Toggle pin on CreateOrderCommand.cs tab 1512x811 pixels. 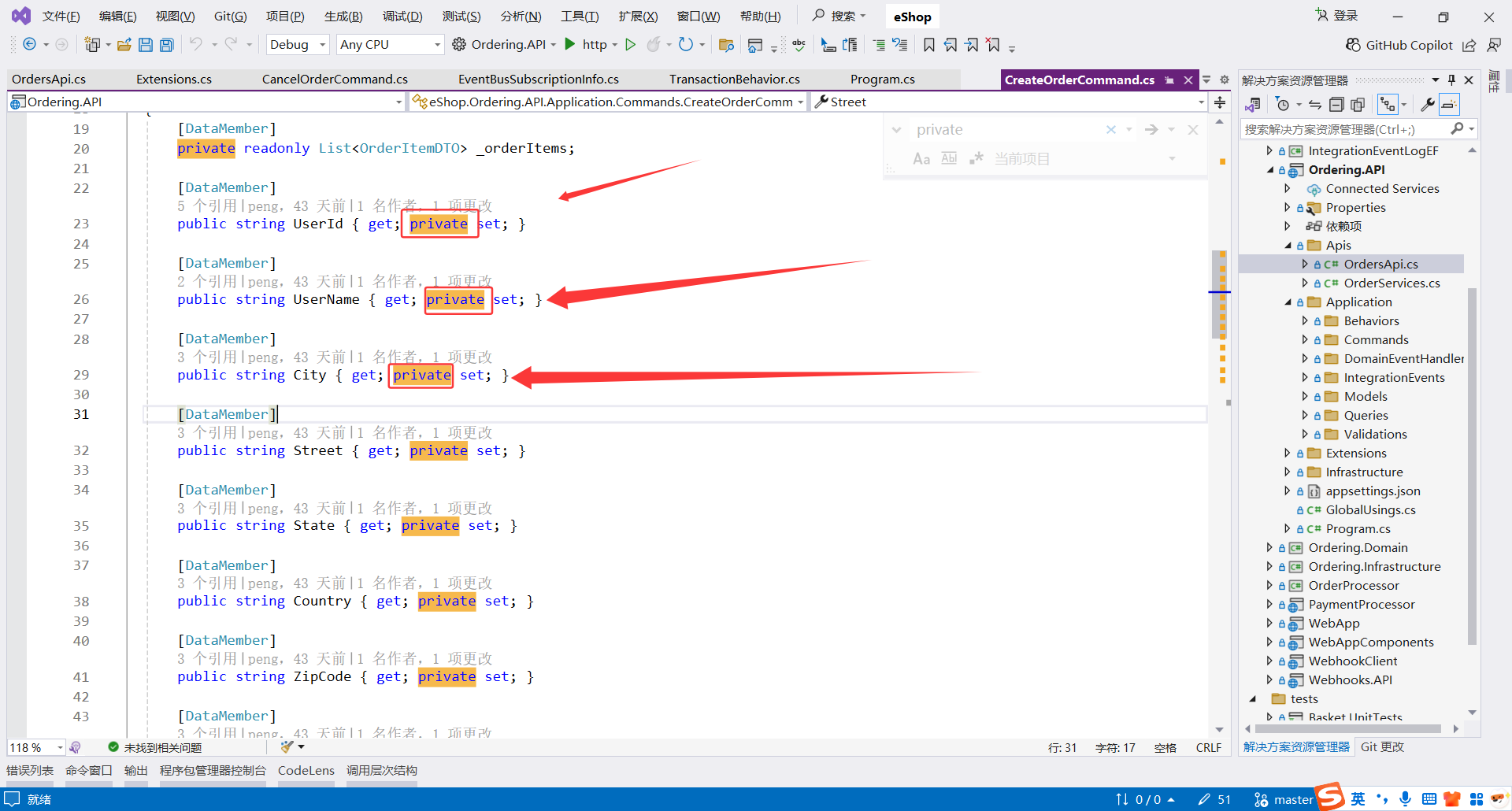pyautogui.click(x=1169, y=80)
